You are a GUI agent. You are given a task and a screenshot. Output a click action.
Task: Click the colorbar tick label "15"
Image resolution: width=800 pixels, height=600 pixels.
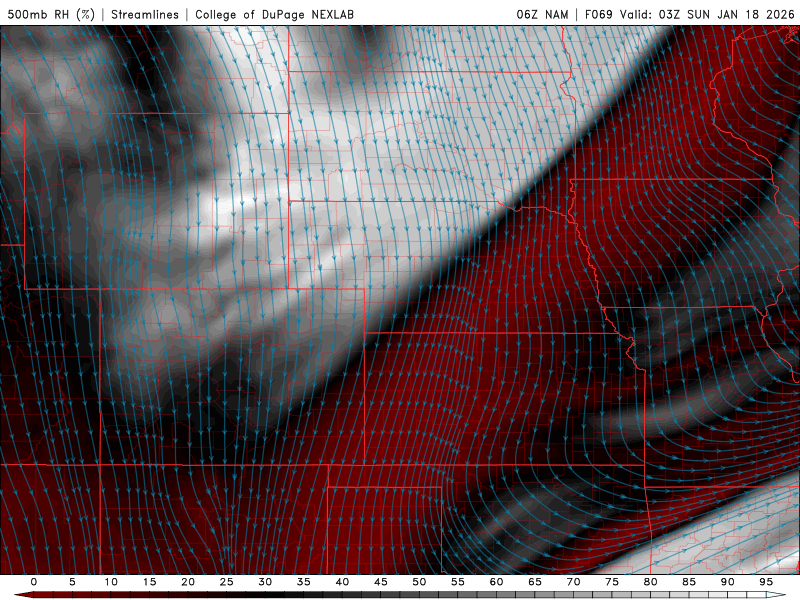pyautogui.click(x=149, y=582)
